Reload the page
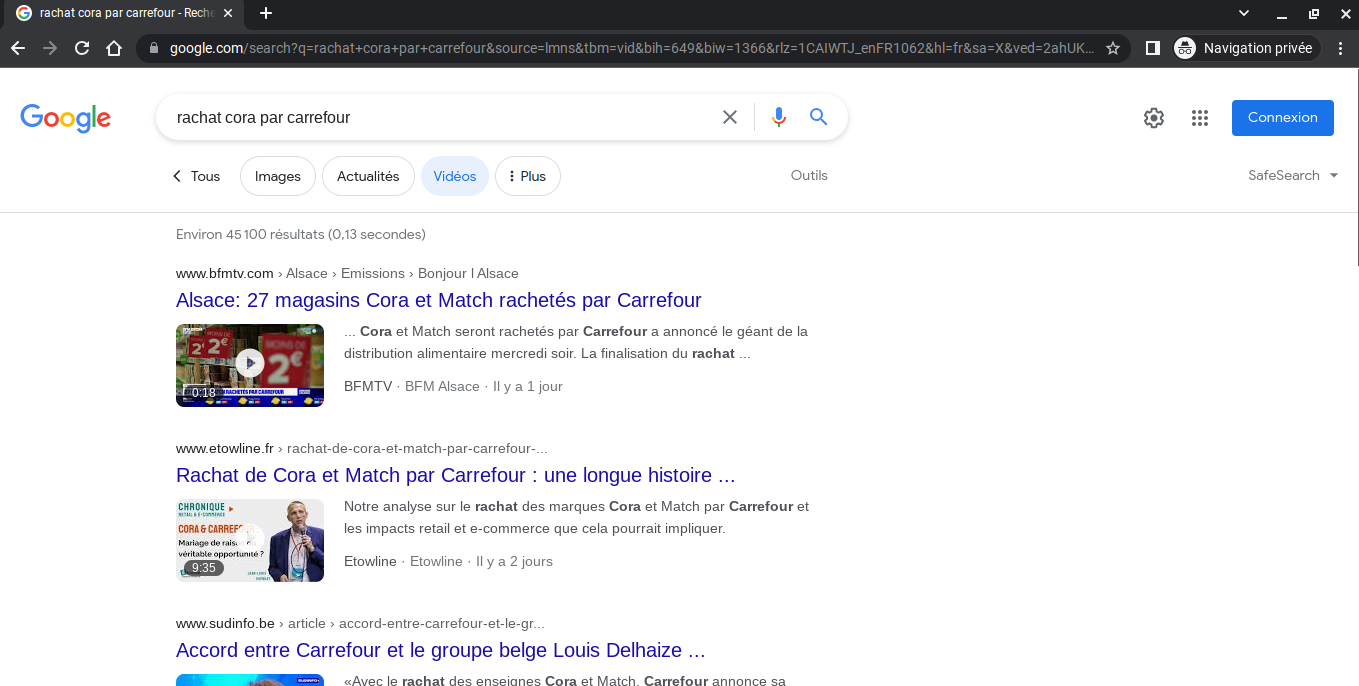Viewport: 1359px width, 686px height. pyautogui.click(x=82, y=48)
